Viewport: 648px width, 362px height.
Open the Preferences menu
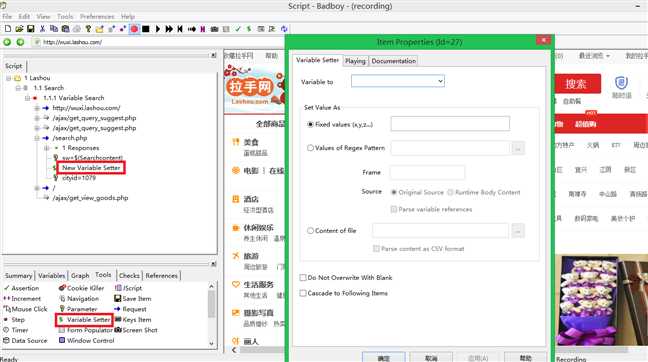pos(97,17)
